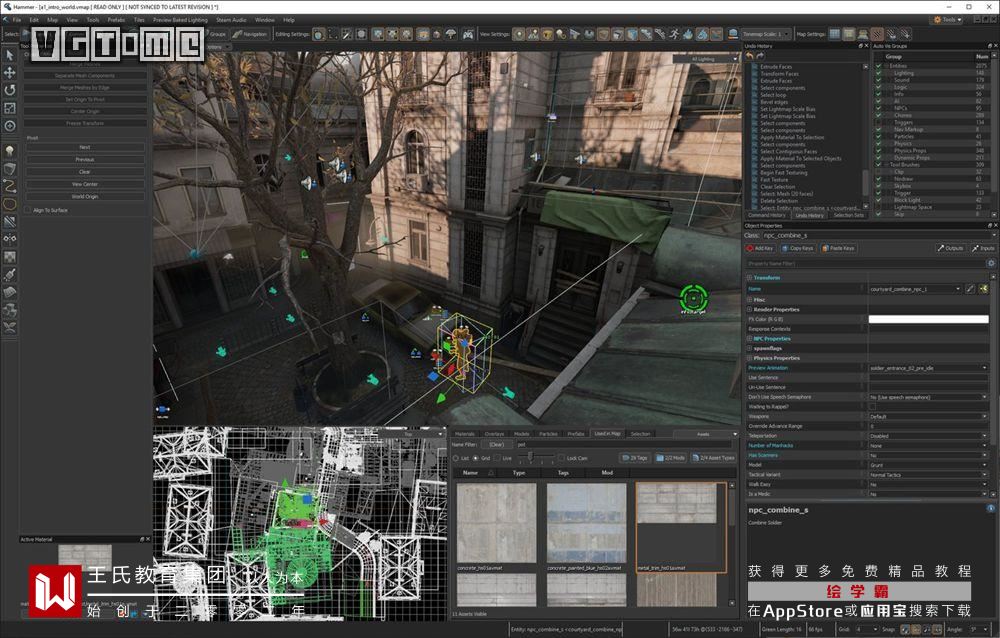Select the Entity lightbulb tool
Image resolution: width=1000 pixels, height=638 pixels.
(x=10, y=151)
